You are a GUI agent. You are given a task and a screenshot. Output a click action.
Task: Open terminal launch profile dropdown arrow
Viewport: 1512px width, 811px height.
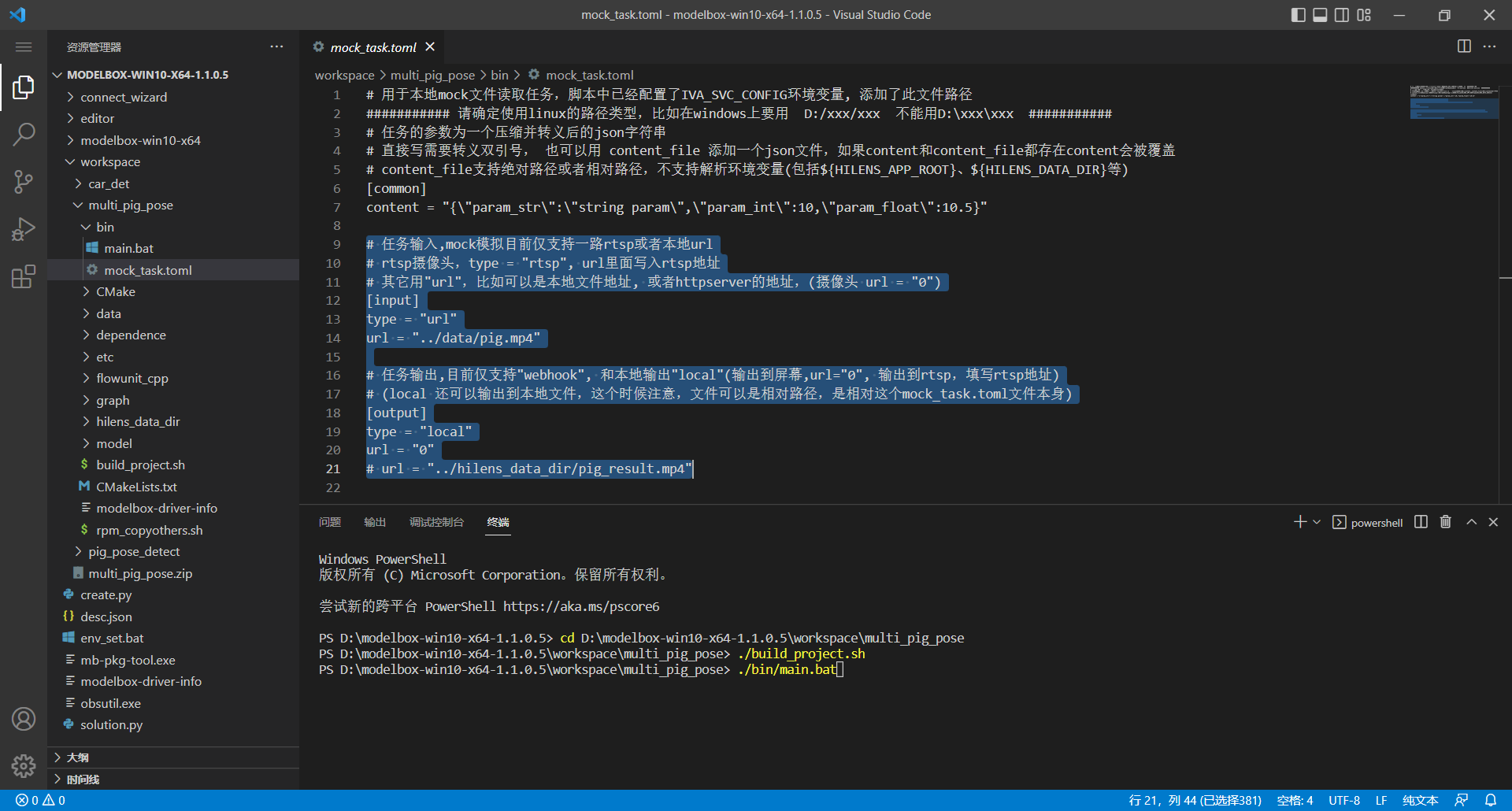1317,522
